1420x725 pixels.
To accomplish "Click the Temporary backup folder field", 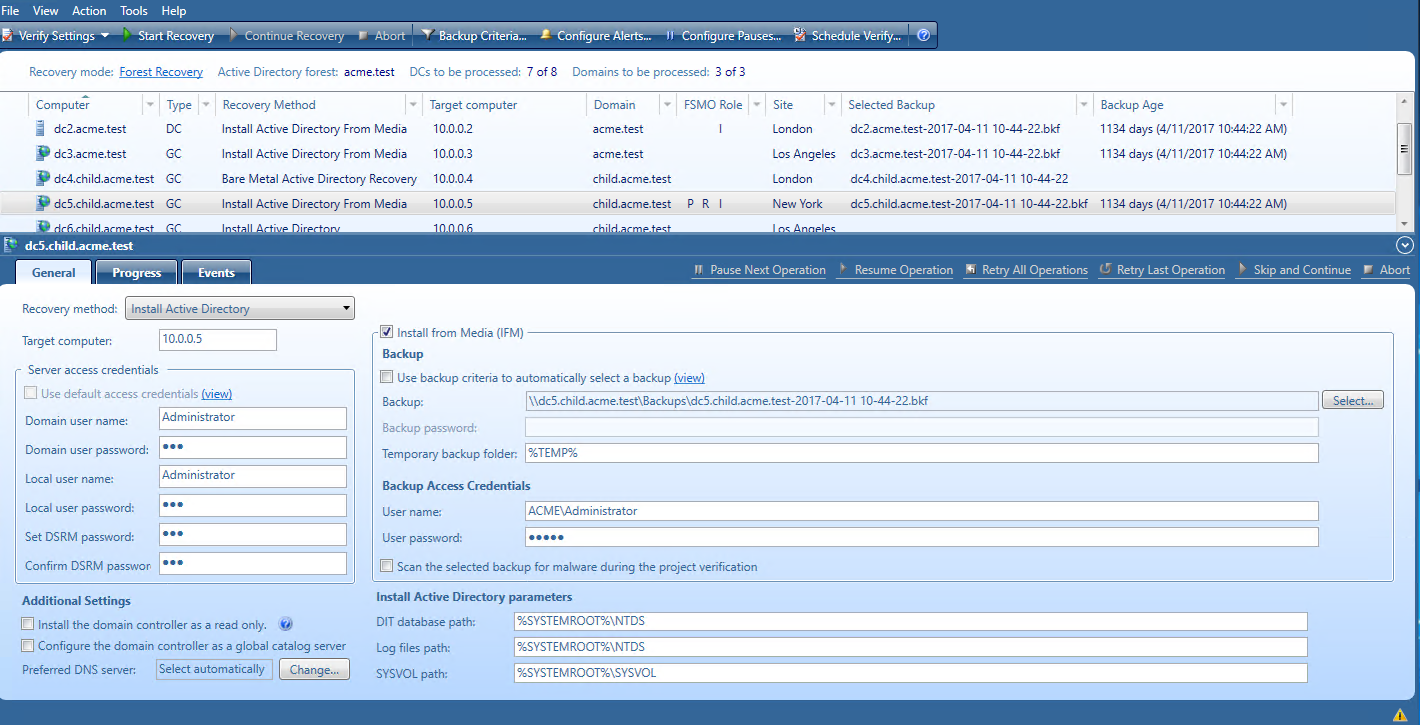I will (920, 453).
